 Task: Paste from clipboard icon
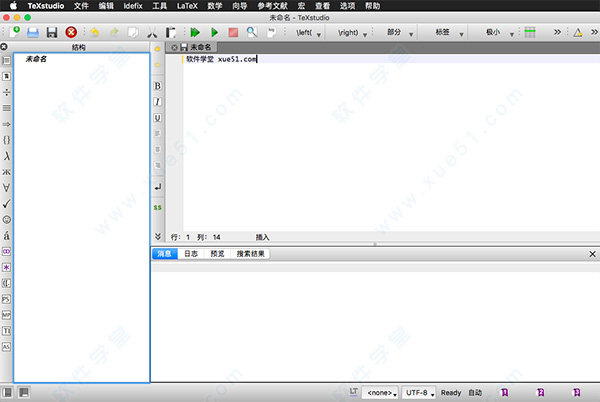(171, 33)
